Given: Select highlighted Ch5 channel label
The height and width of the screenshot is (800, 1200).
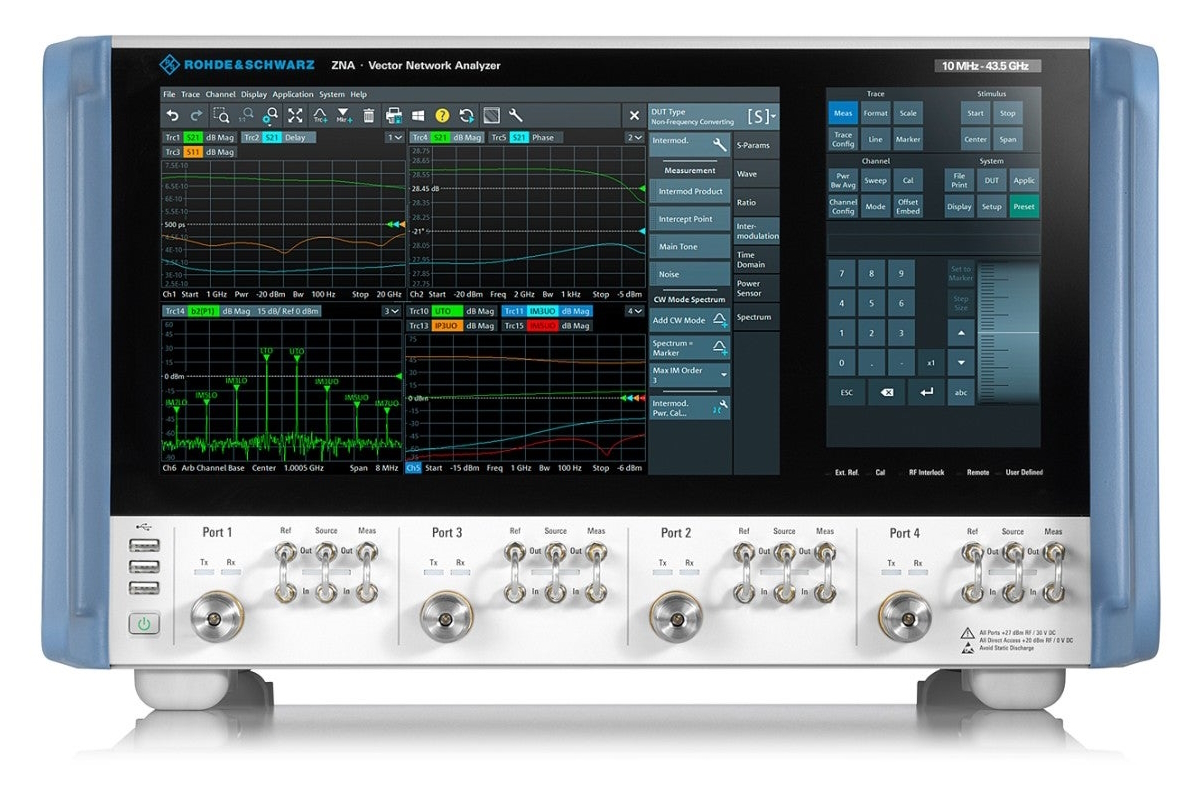Looking at the screenshot, I should (414, 467).
